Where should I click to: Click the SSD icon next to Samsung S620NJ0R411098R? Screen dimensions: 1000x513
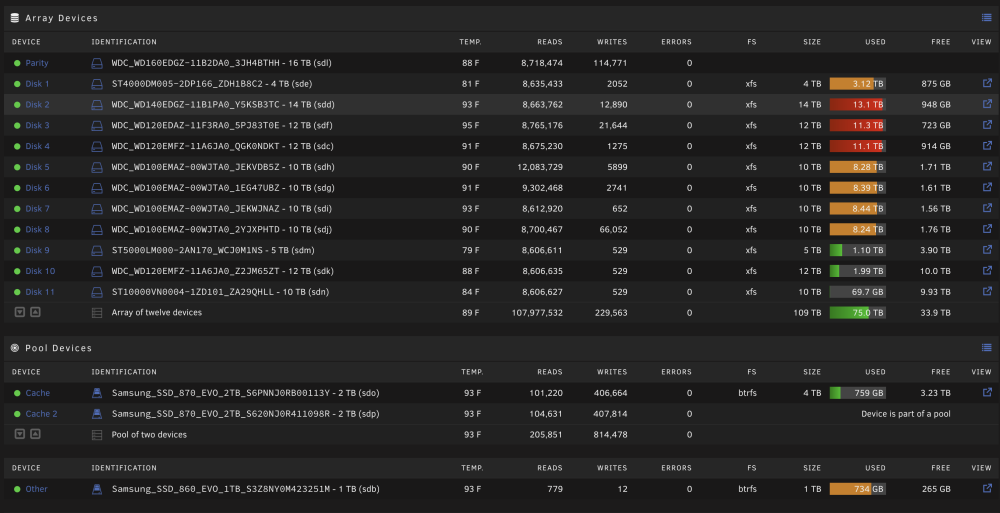(97, 413)
